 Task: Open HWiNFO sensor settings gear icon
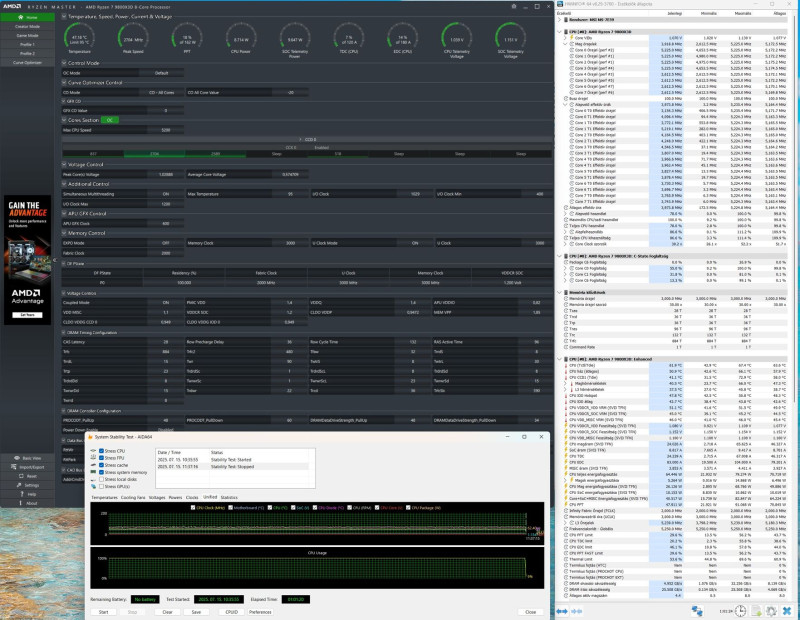click(771, 611)
